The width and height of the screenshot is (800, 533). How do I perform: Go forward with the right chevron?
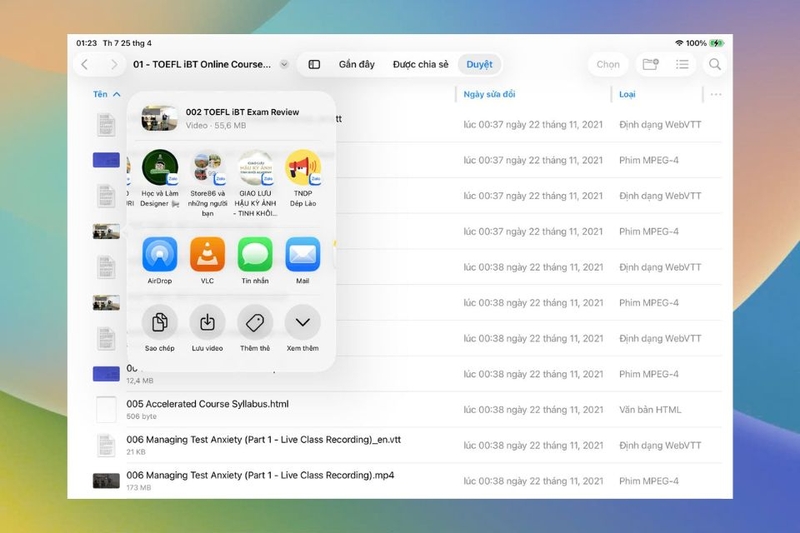tap(114, 64)
